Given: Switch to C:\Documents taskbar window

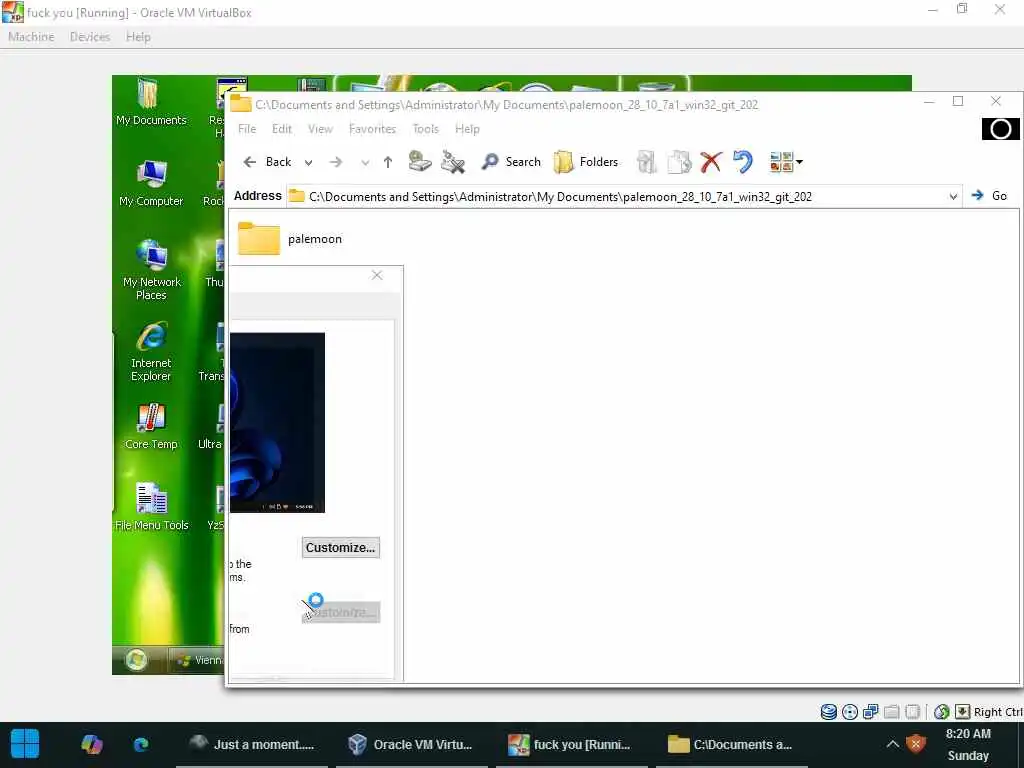Looking at the screenshot, I should click(x=731, y=744).
